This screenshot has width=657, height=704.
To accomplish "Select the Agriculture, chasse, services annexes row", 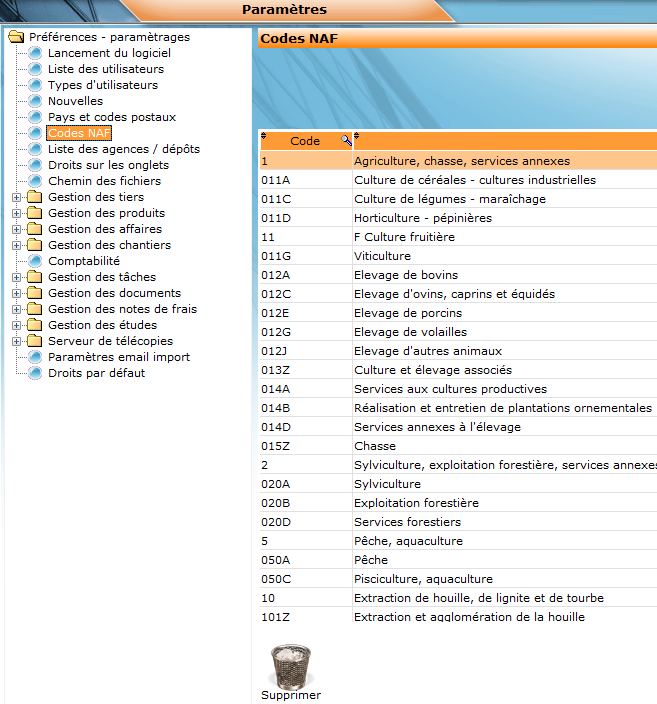I will click(458, 161).
